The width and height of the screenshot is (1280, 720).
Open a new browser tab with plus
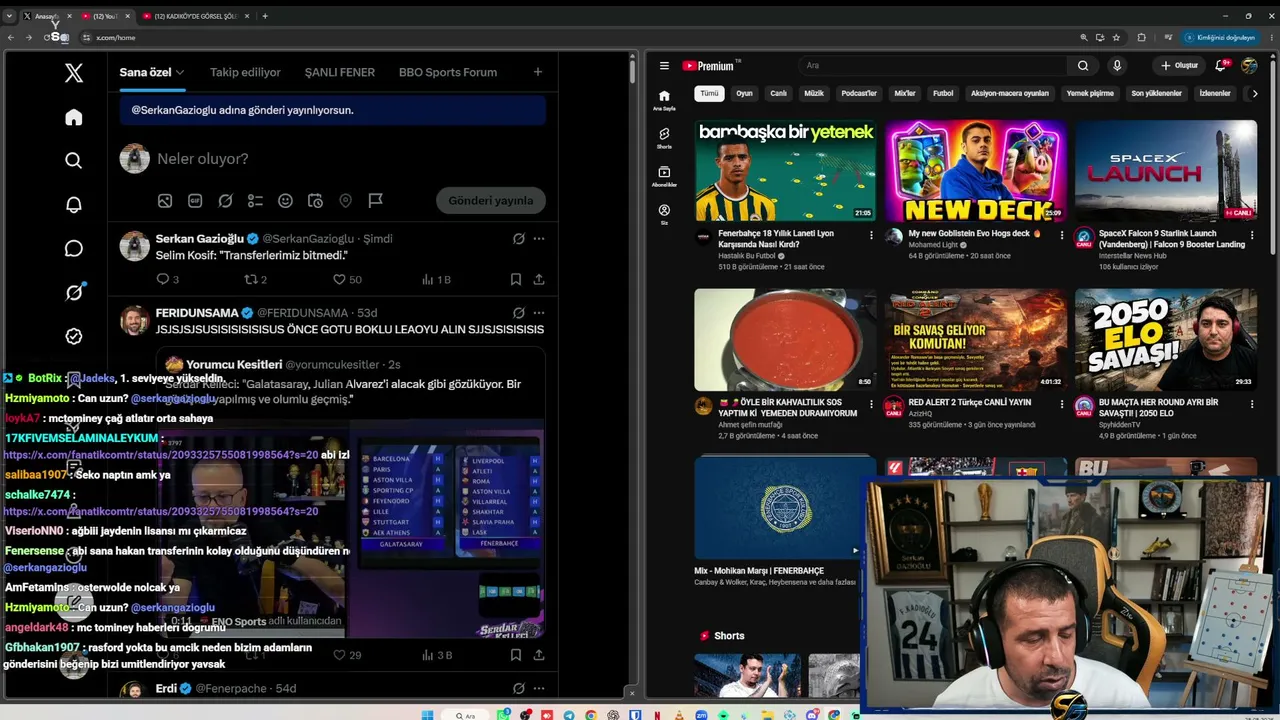(x=265, y=16)
